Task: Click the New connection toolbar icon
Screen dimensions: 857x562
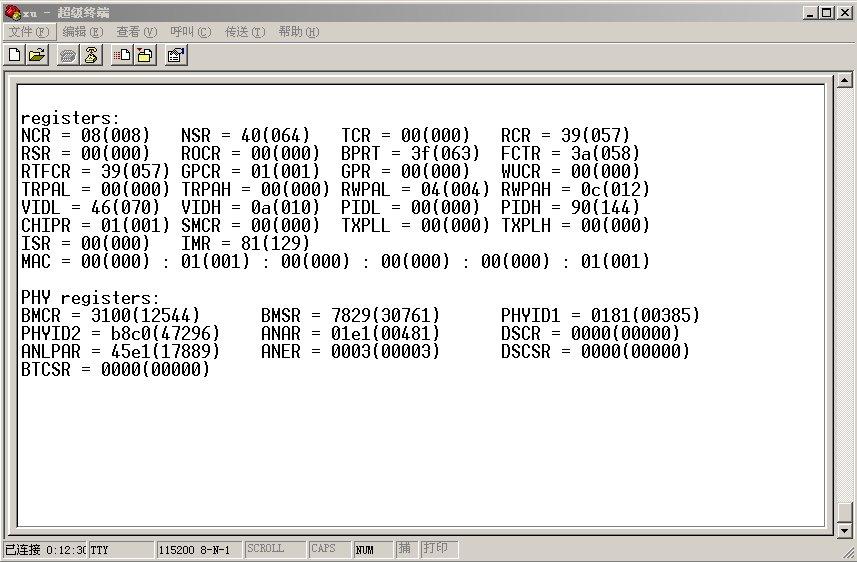Action: point(15,55)
